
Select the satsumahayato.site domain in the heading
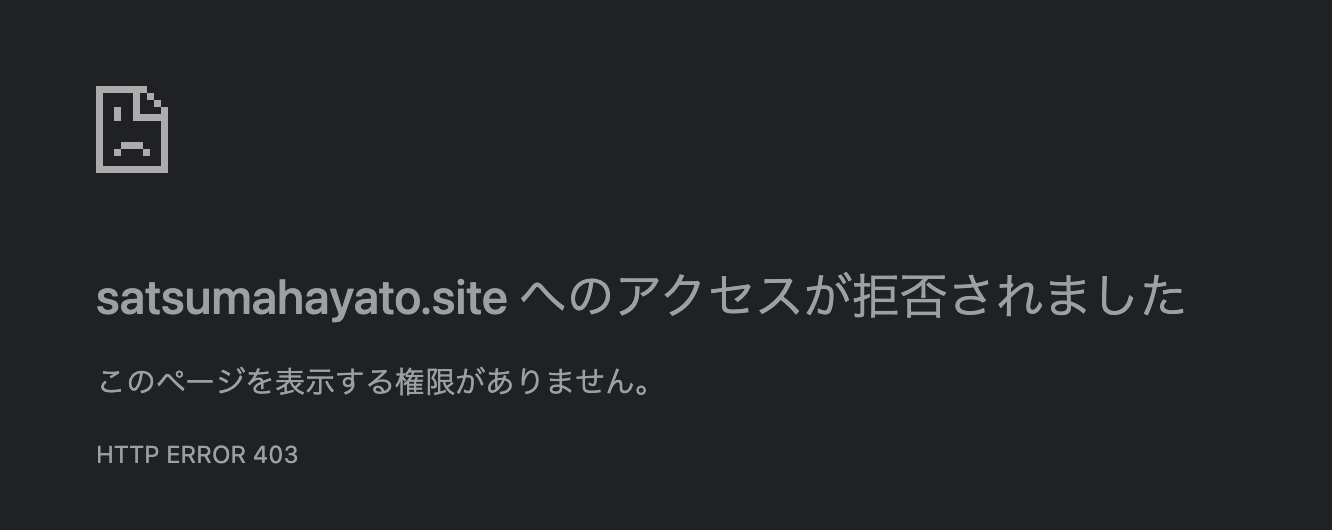pyautogui.click(x=302, y=298)
